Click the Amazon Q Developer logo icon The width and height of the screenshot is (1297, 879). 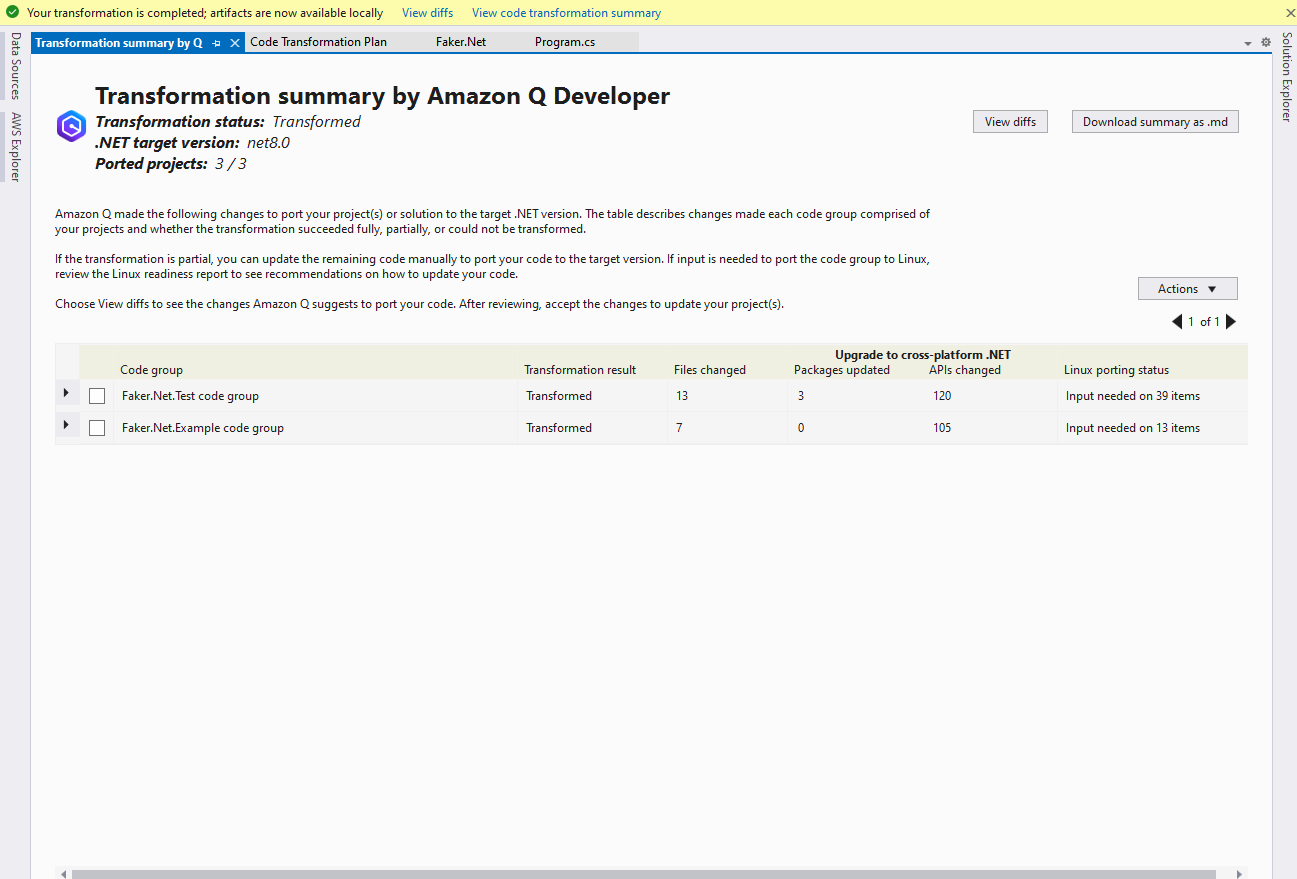[x=71, y=127]
